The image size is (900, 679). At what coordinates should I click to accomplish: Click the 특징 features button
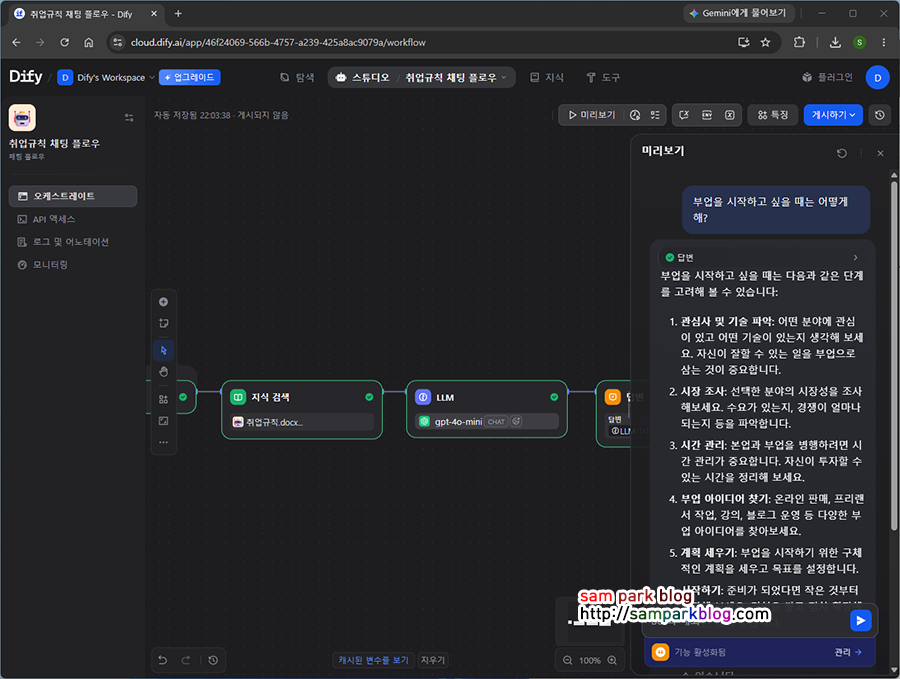[x=773, y=115]
